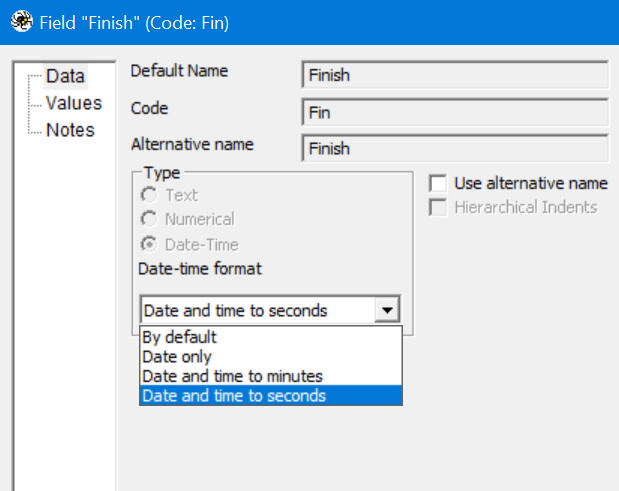The width and height of the screenshot is (619, 491).
Task: Click the Alternative name field
Action: coord(455,149)
